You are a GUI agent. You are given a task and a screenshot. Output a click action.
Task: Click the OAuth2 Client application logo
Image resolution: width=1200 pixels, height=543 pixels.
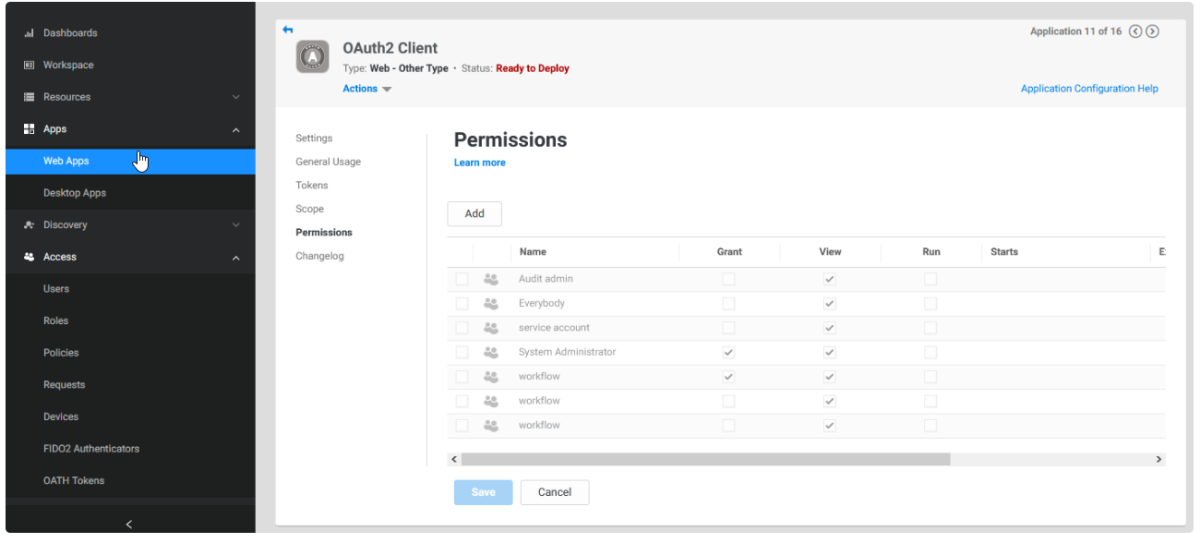tap(312, 58)
